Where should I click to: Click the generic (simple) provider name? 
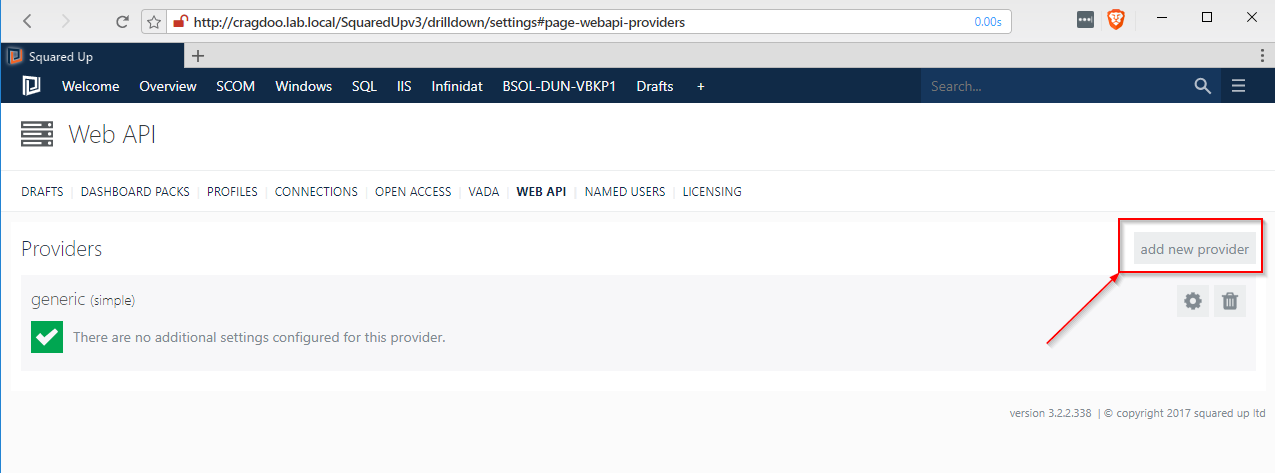point(83,299)
